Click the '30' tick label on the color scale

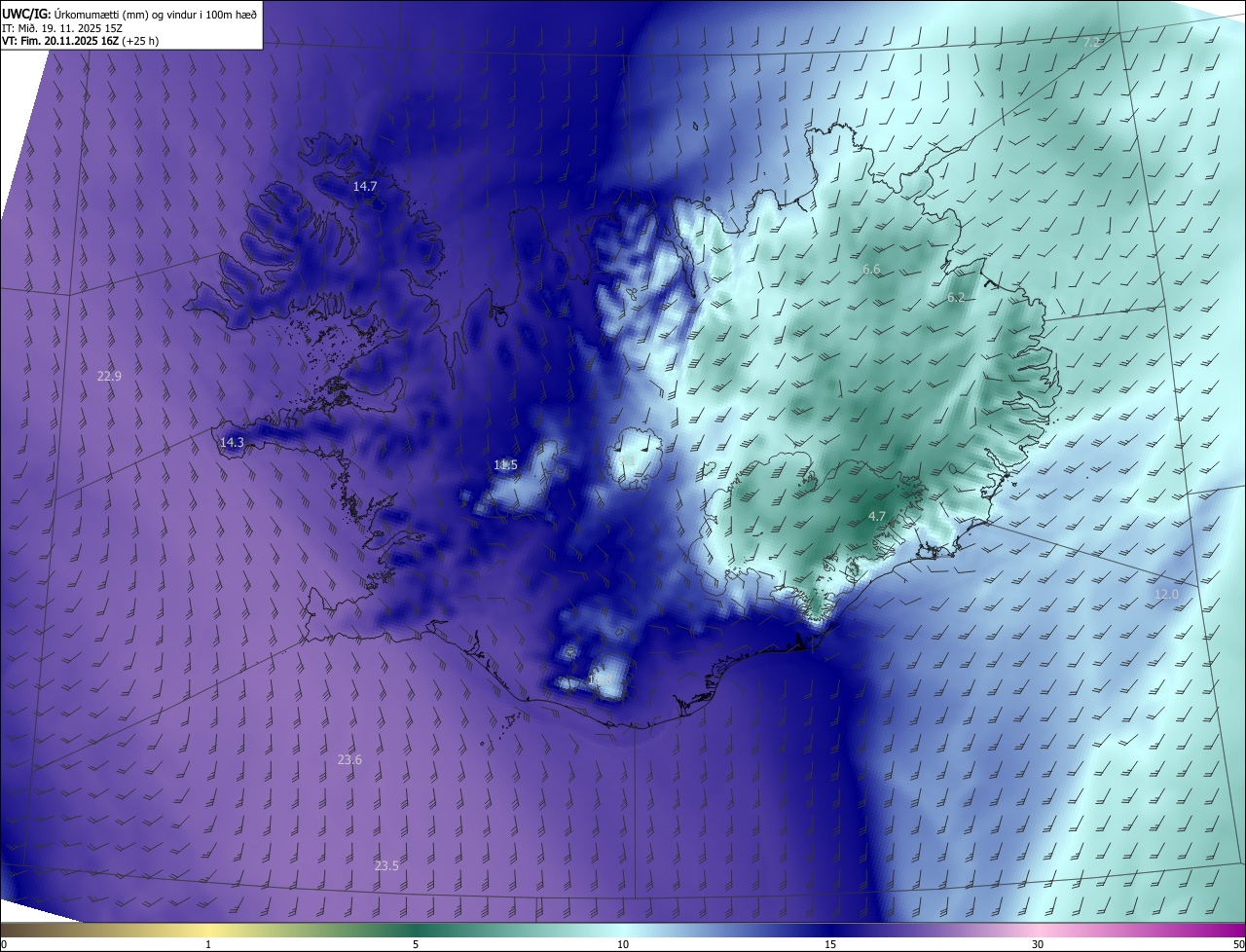point(1038,944)
